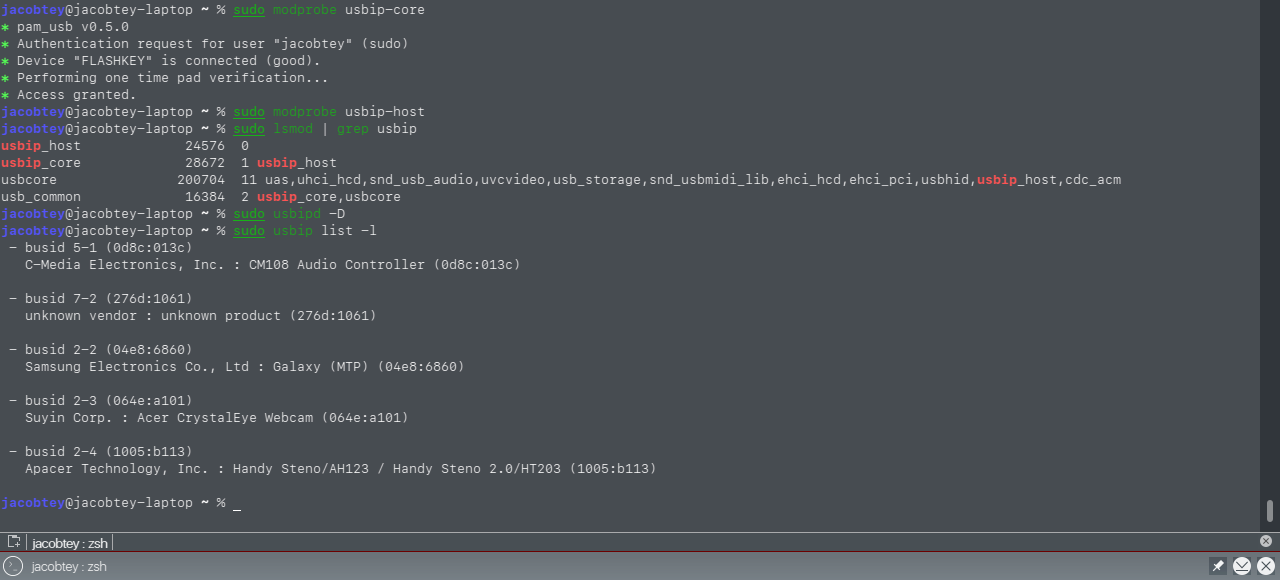The image size is (1280, 580).
Task: Click the usbcore 200704 module row
Action: (x=561, y=180)
